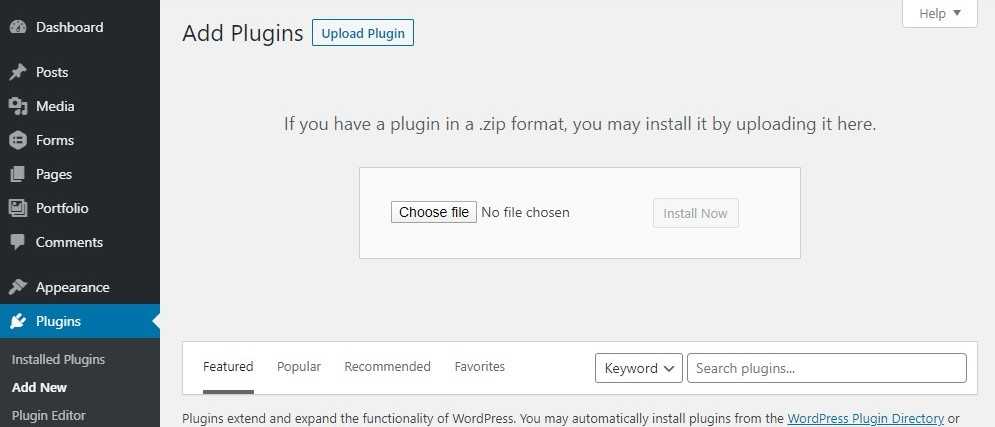The height and width of the screenshot is (427, 995).
Task: Switch to the Recommended plugins tab
Action: coord(387,367)
